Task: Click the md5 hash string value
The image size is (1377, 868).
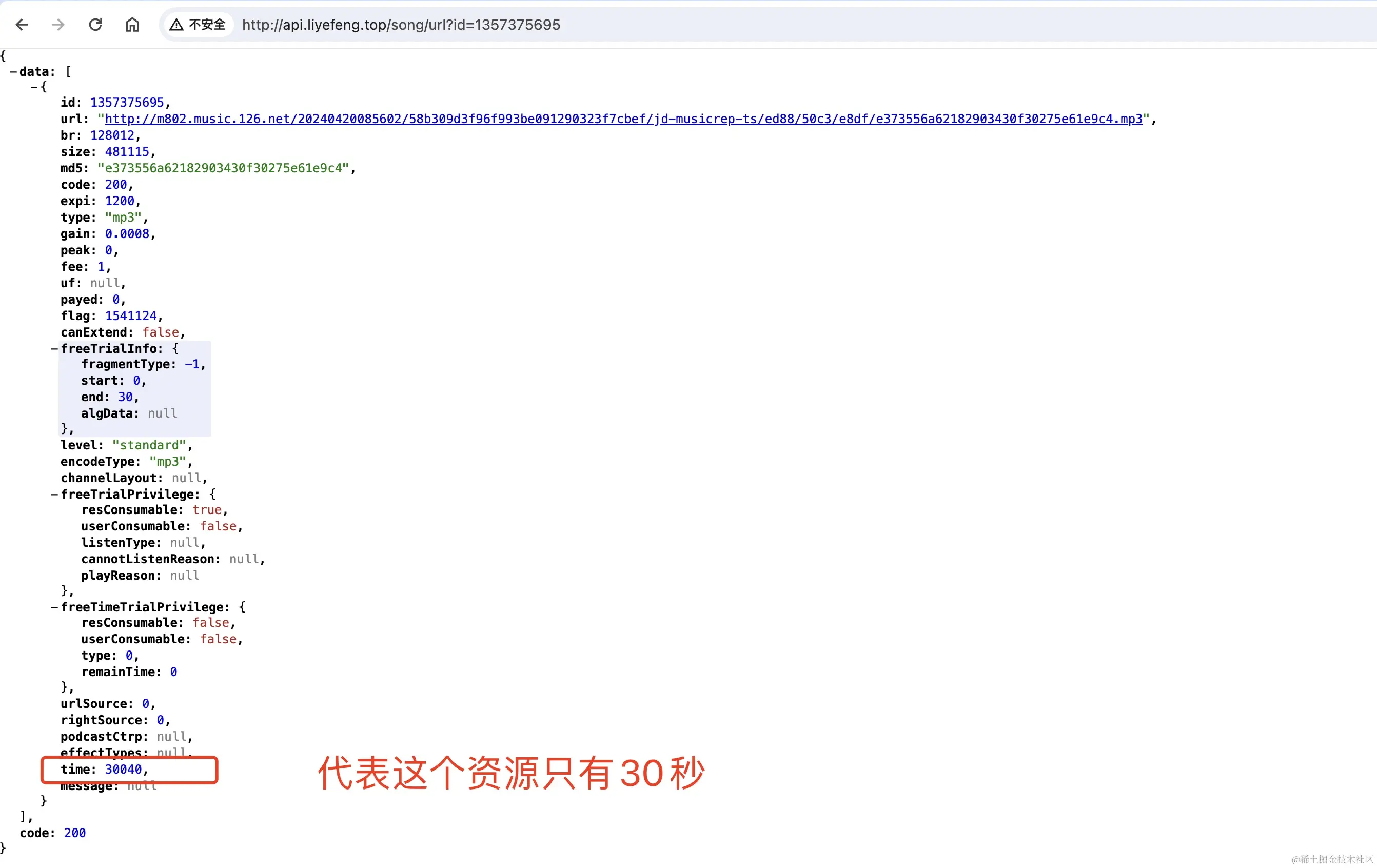Action: point(223,168)
